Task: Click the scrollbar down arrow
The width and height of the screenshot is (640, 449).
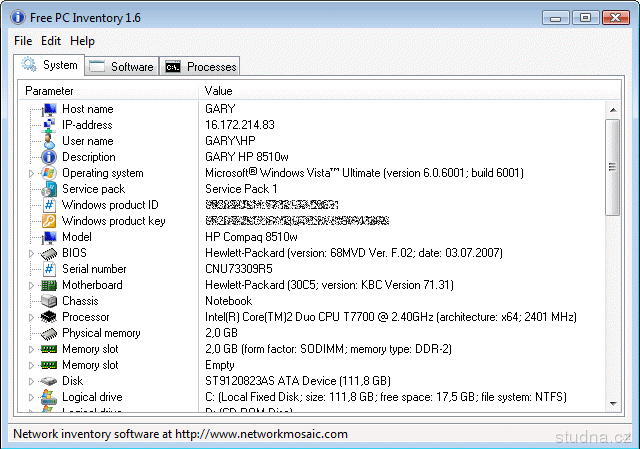Action: 613,404
